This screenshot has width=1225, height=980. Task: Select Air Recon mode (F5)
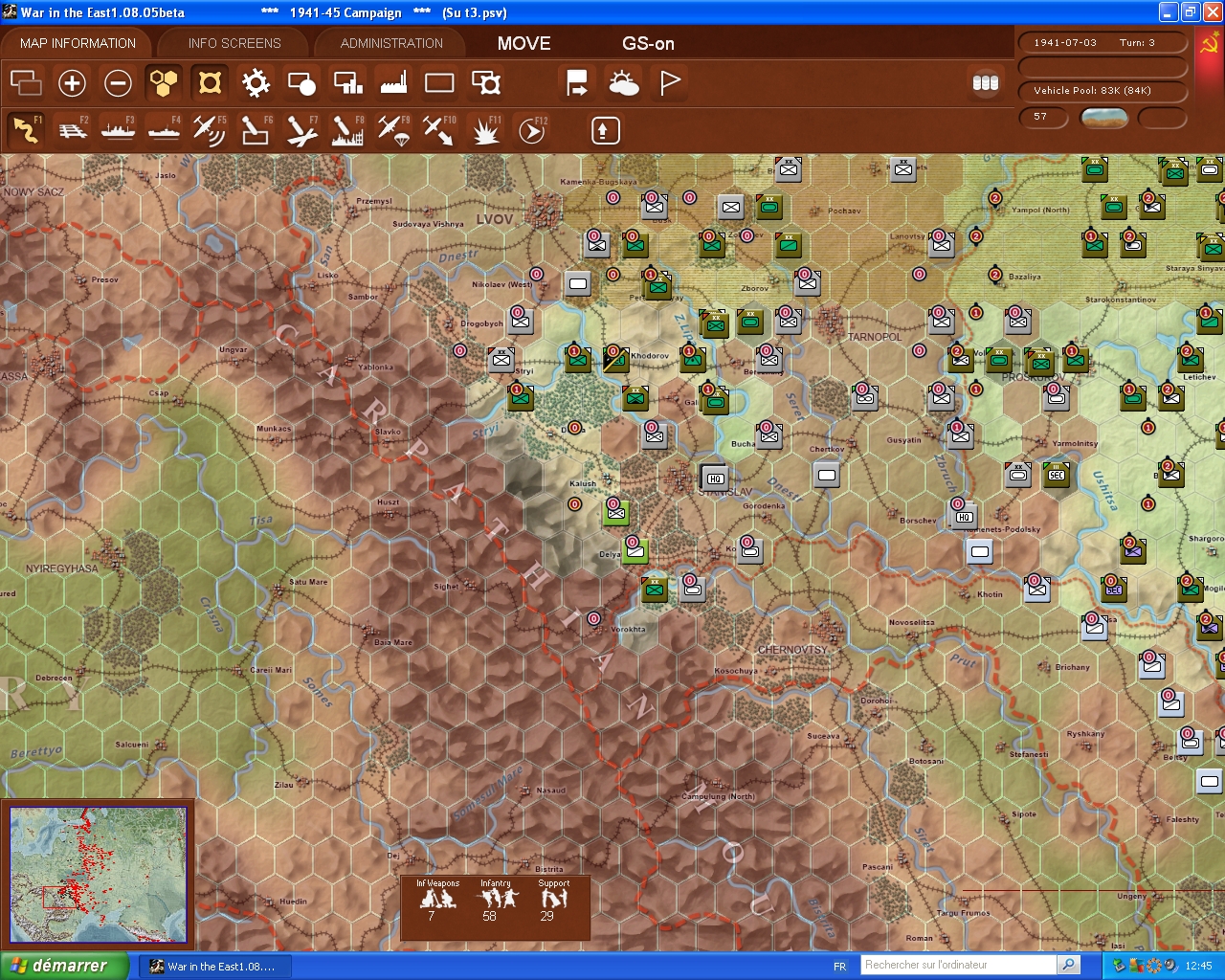coord(210,129)
